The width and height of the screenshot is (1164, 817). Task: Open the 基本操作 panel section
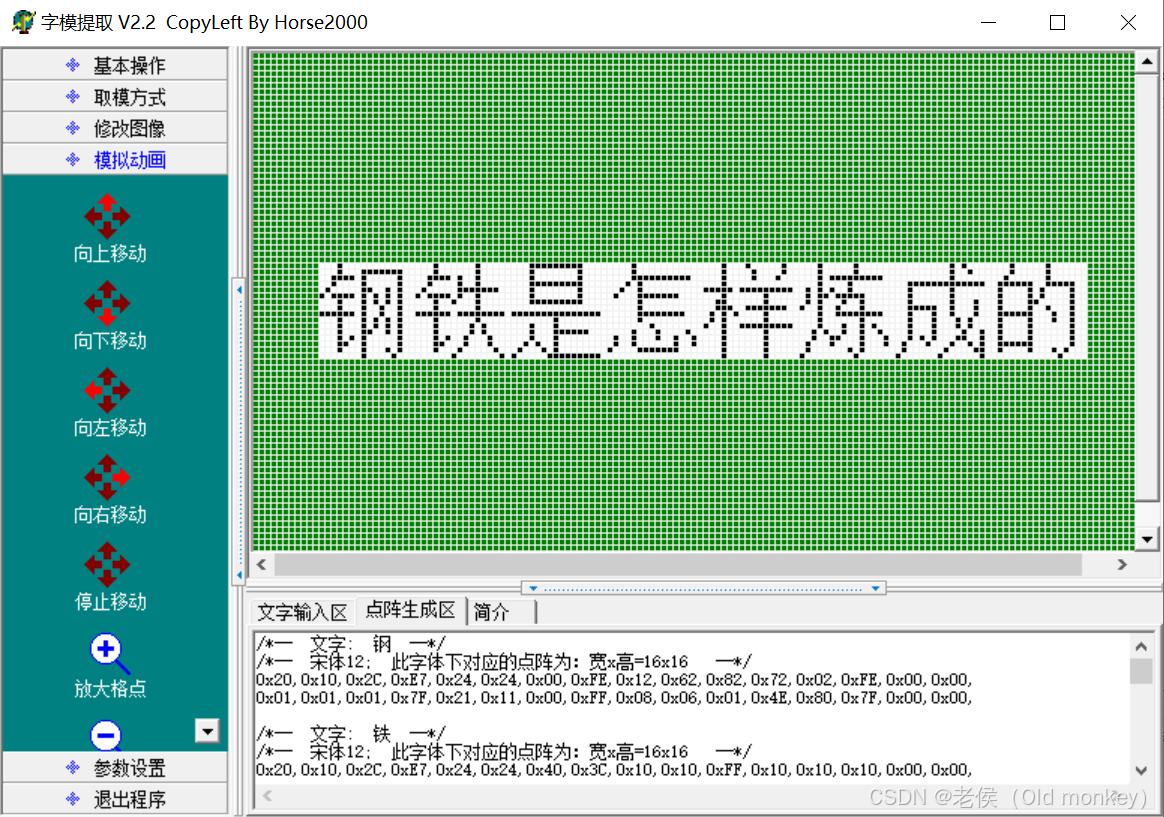click(x=115, y=65)
